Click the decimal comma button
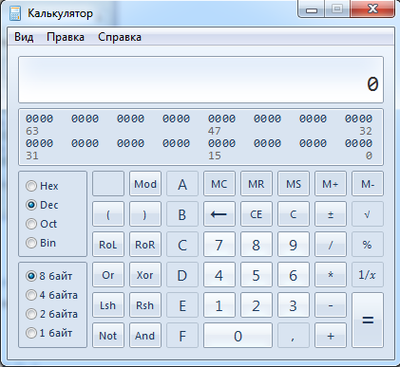400x367 pixels. (x=293, y=335)
